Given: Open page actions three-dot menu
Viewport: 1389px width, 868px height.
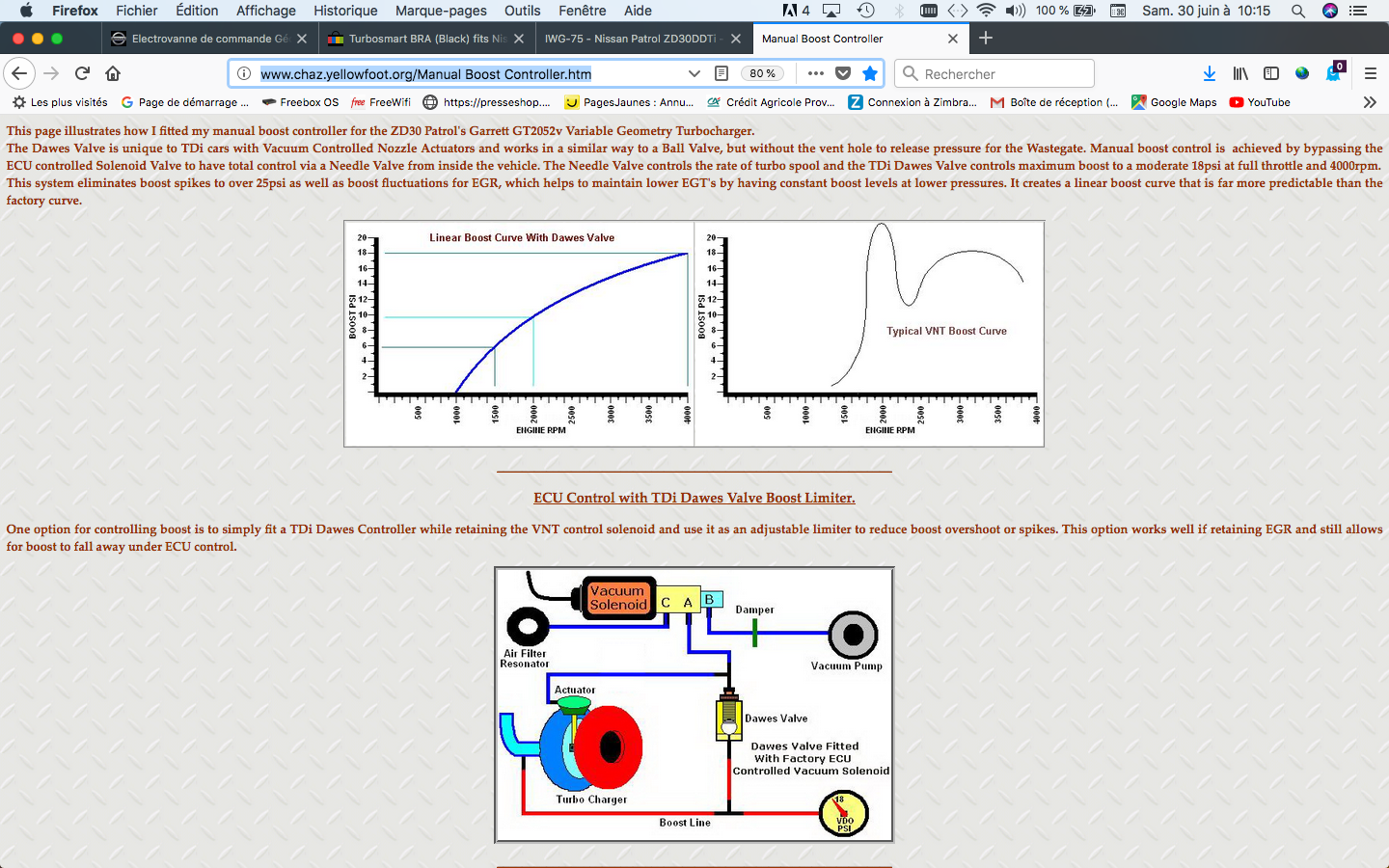Looking at the screenshot, I should pyautogui.click(x=816, y=73).
